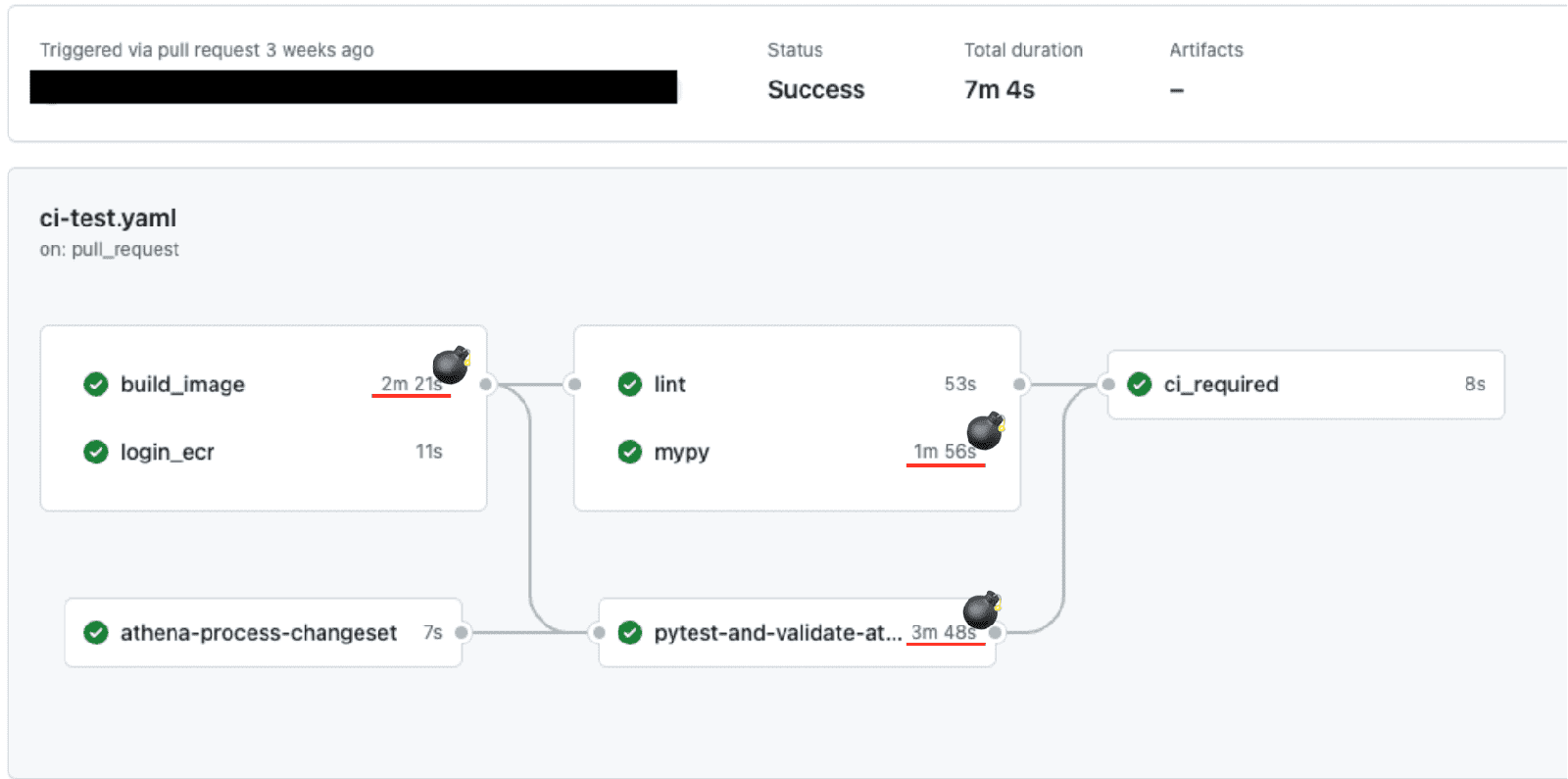Click the bomb icon near mypy duration

pyautogui.click(x=985, y=430)
